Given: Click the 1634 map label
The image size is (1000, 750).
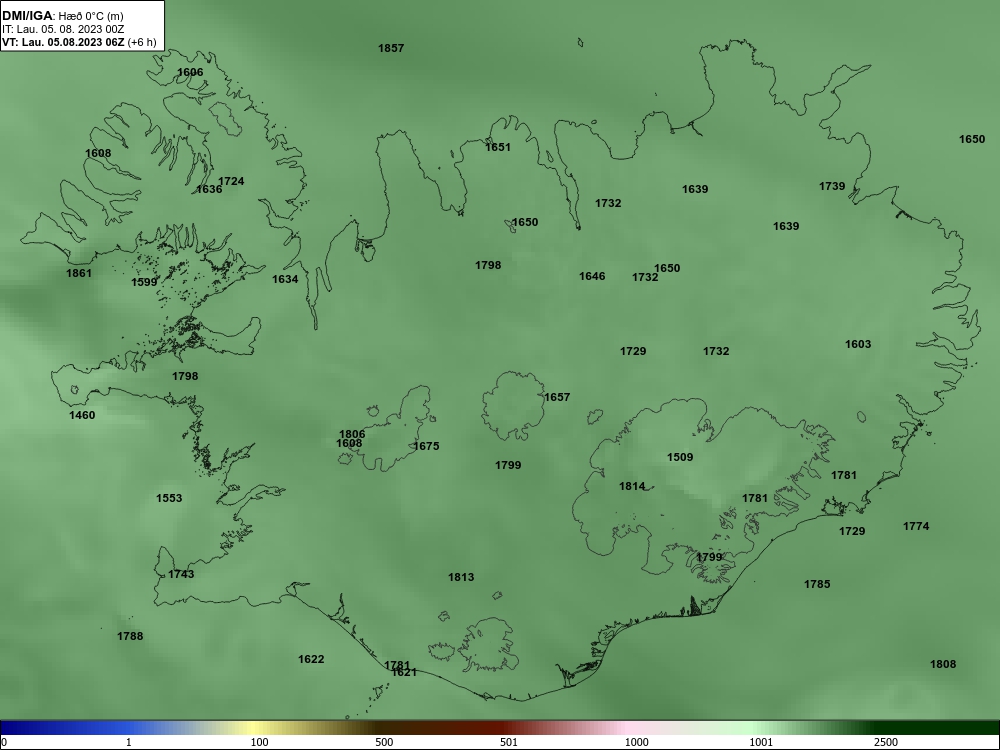Looking at the screenshot, I should tap(285, 279).
